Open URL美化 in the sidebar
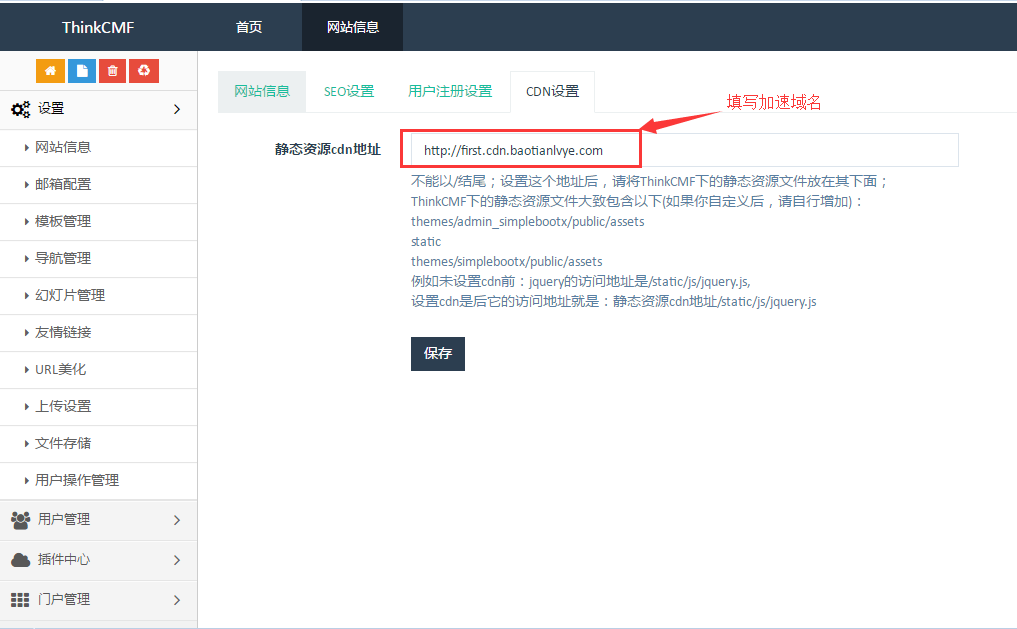 tap(99, 370)
